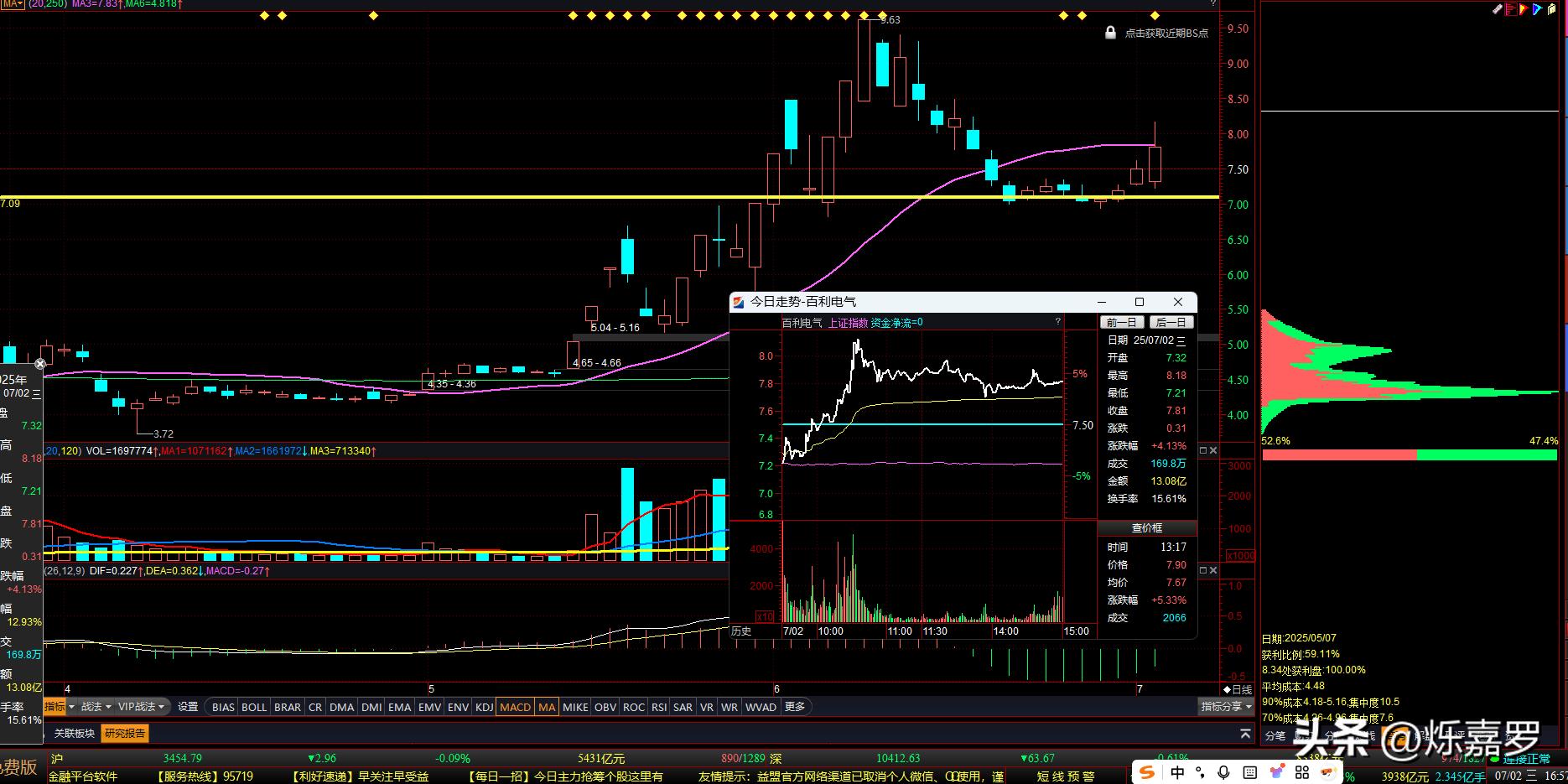The image size is (1568, 784).
Task: Click the help question mark atop main chart
Action: [x=1212, y=4]
